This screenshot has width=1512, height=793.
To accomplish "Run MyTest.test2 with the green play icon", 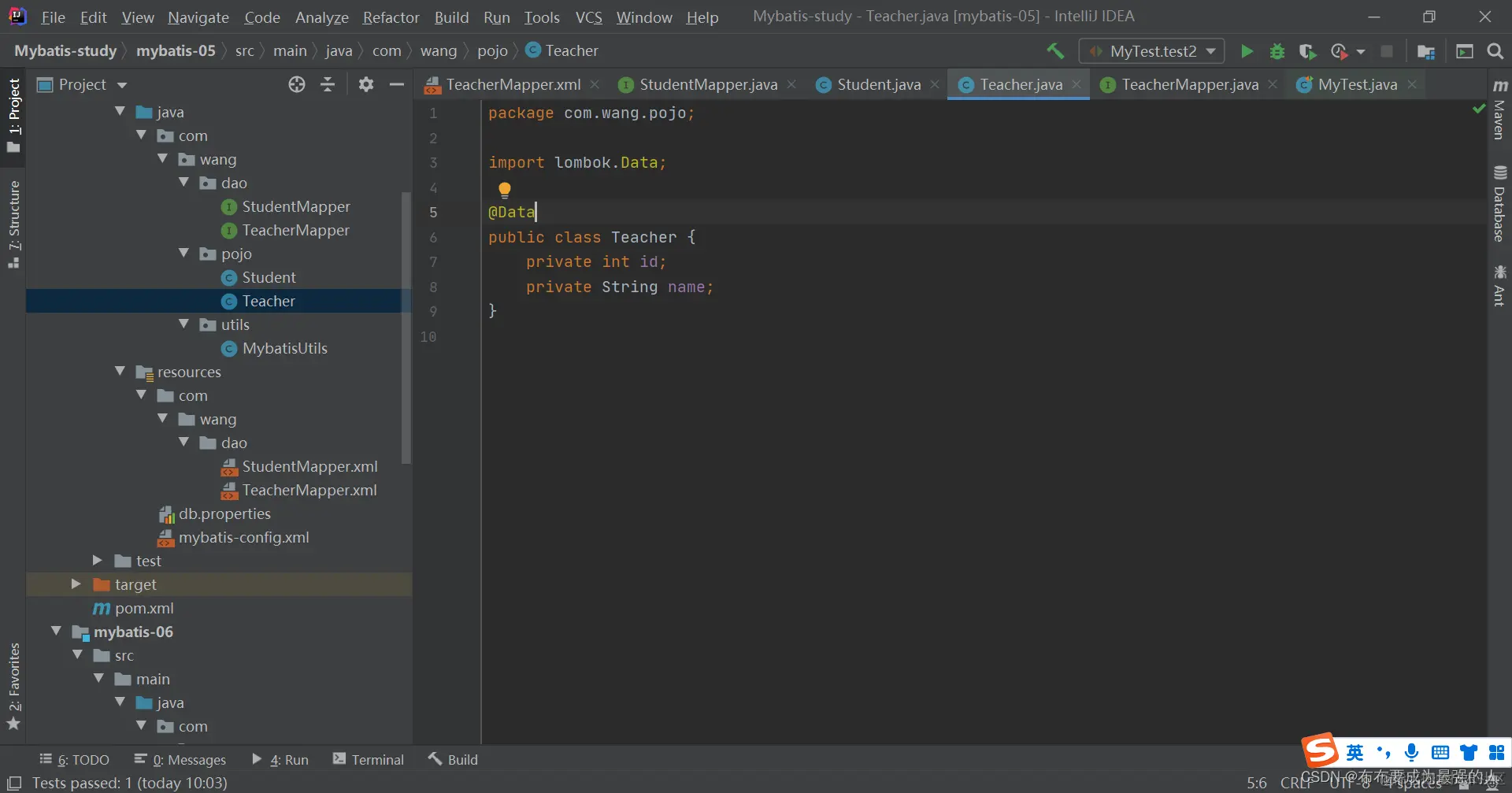I will point(1247,51).
